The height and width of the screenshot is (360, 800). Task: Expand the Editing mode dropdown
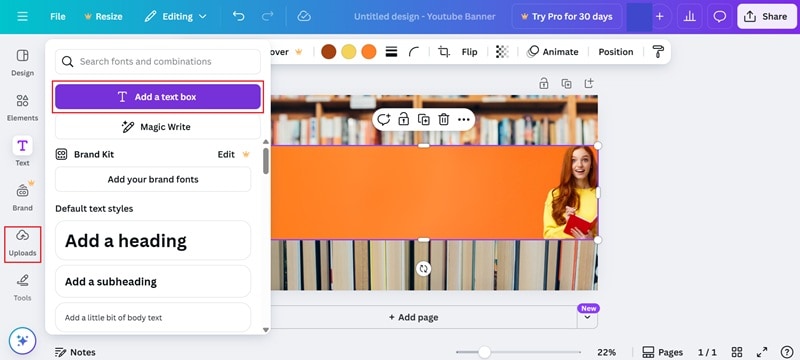(176, 16)
